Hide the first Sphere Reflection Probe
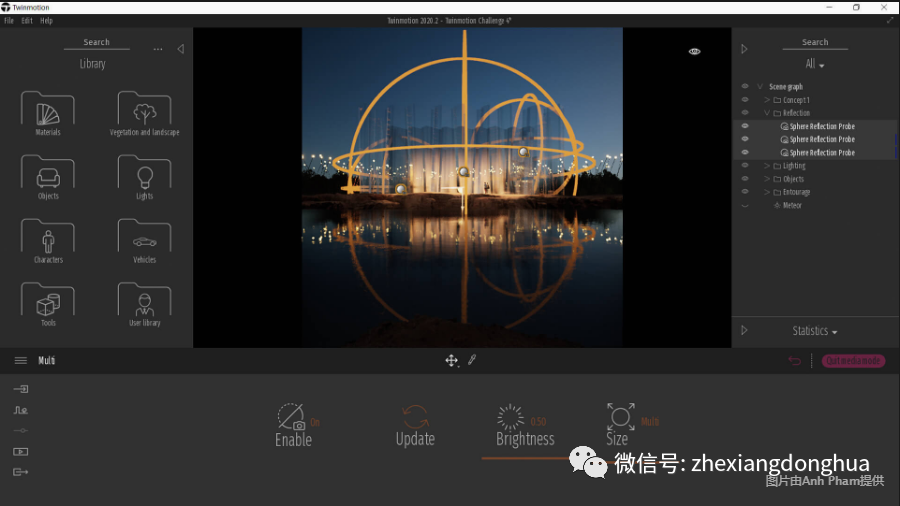 pyautogui.click(x=745, y=126)
